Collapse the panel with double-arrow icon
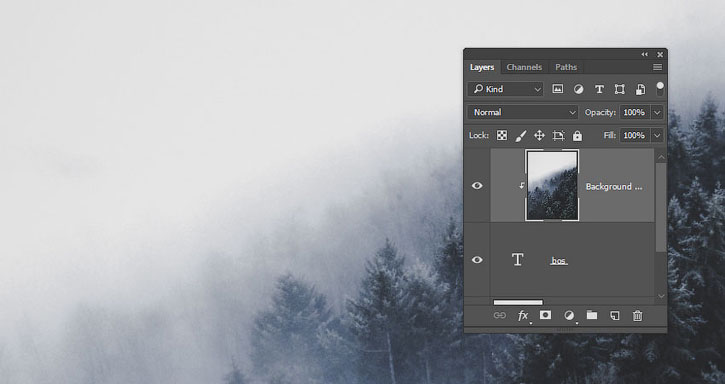The height and width of the screenshot is (384, 725). (645, 54)
